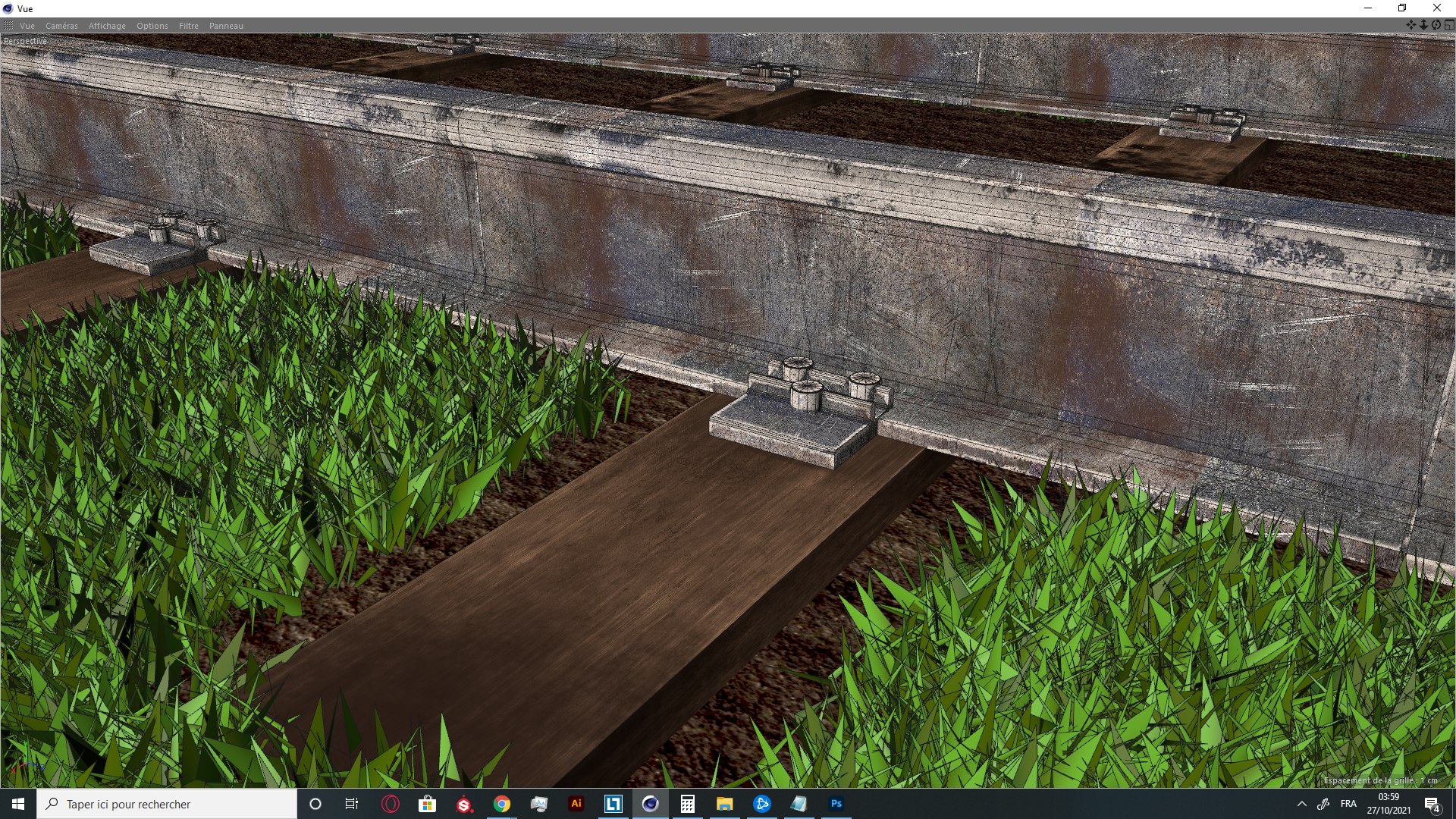Open Substance Painter from the taskbar
This screenshot has height=819, width=1456.
pyautogui.click(x=465, y=804)
